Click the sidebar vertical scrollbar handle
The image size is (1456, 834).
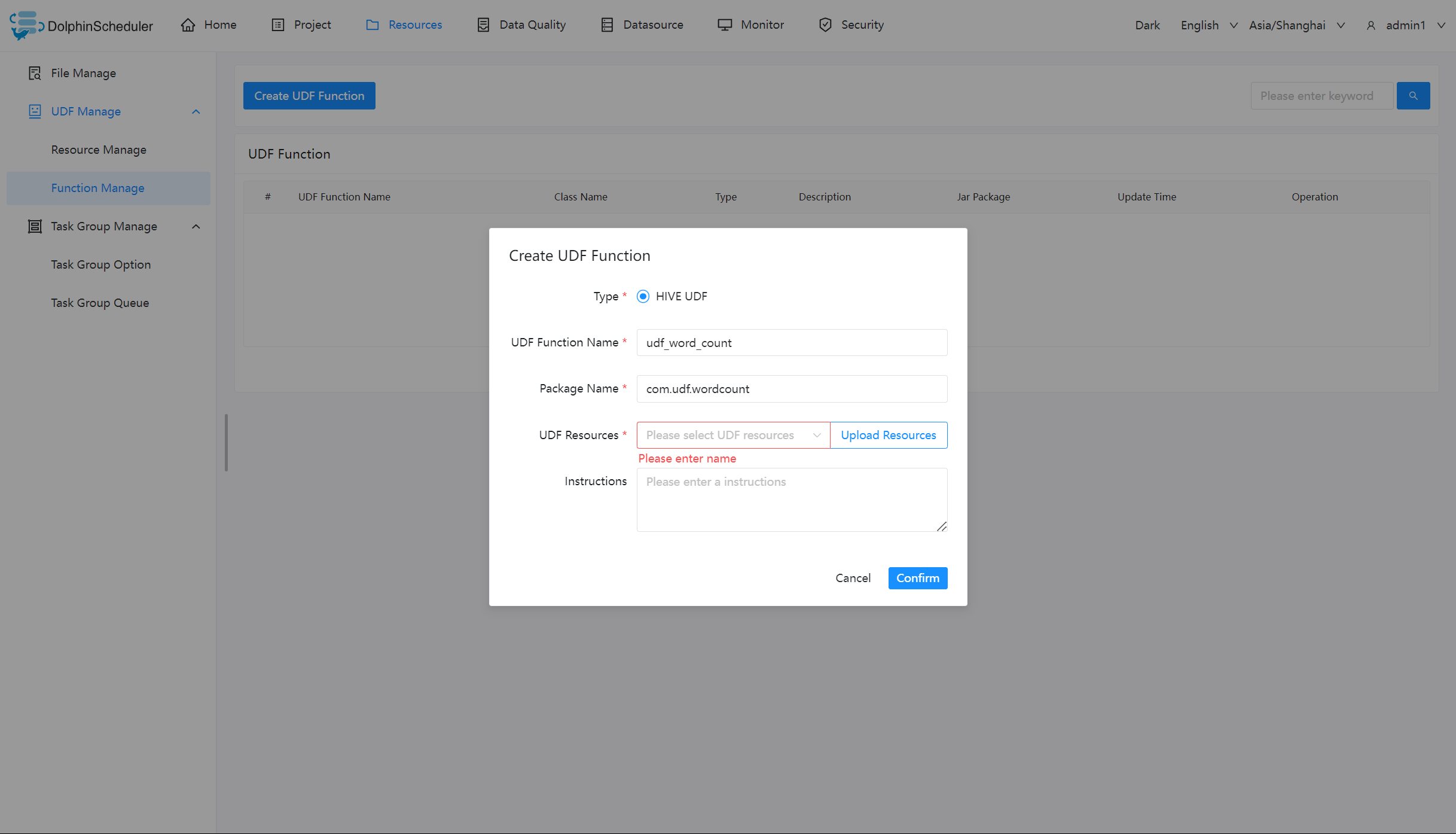pyautogui.click(x=226, y=443)
